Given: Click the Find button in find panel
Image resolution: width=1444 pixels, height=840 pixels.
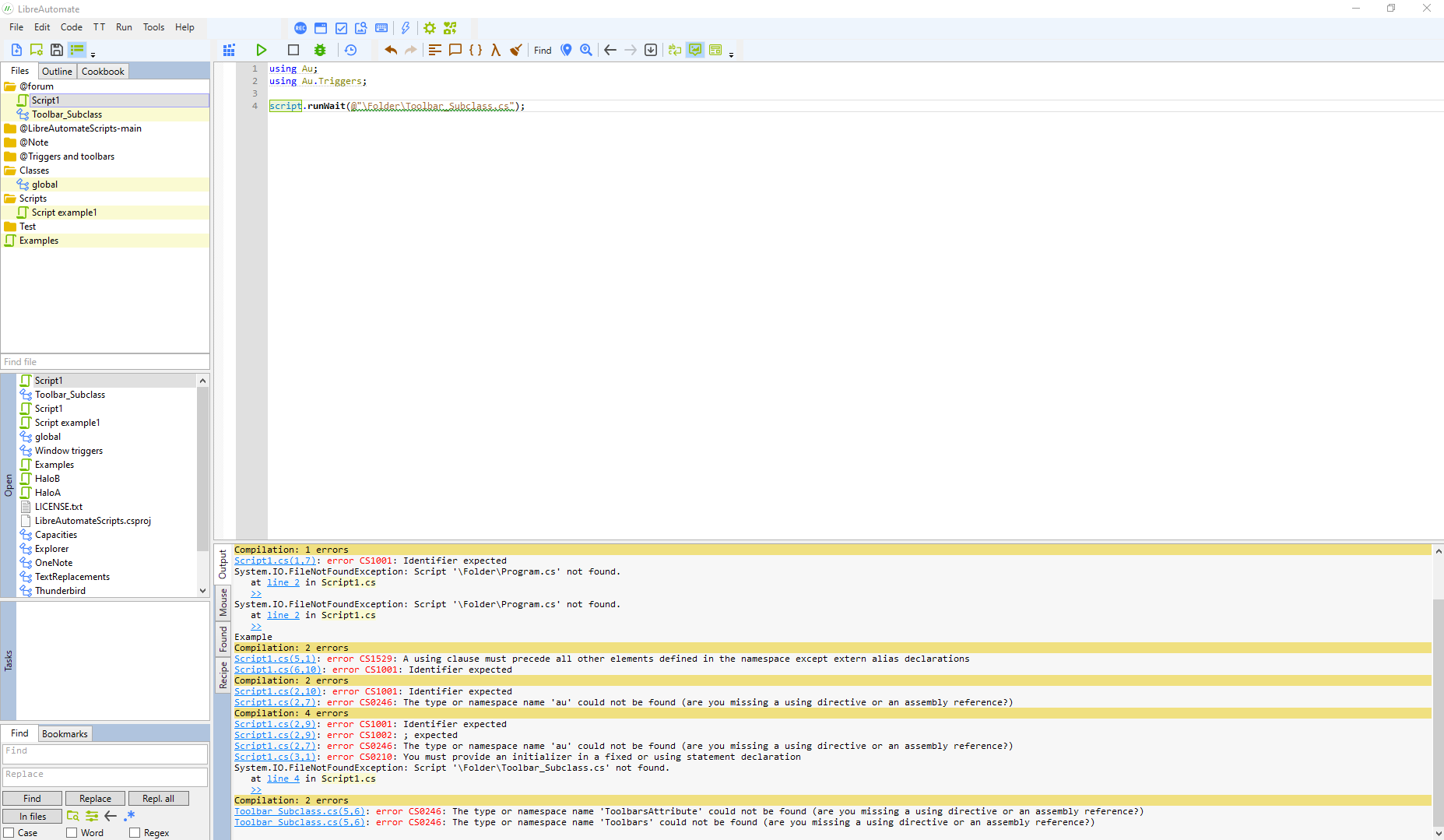Looking at the screenshot, I should pyautogui.click(x=32, y=799).
